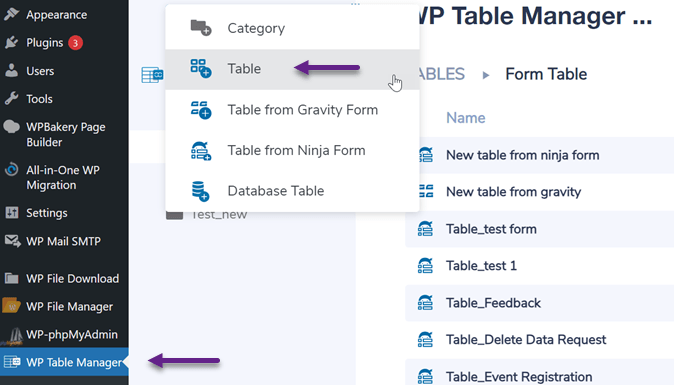Click icon beside Table_Feedback

[x=426, y=303]
